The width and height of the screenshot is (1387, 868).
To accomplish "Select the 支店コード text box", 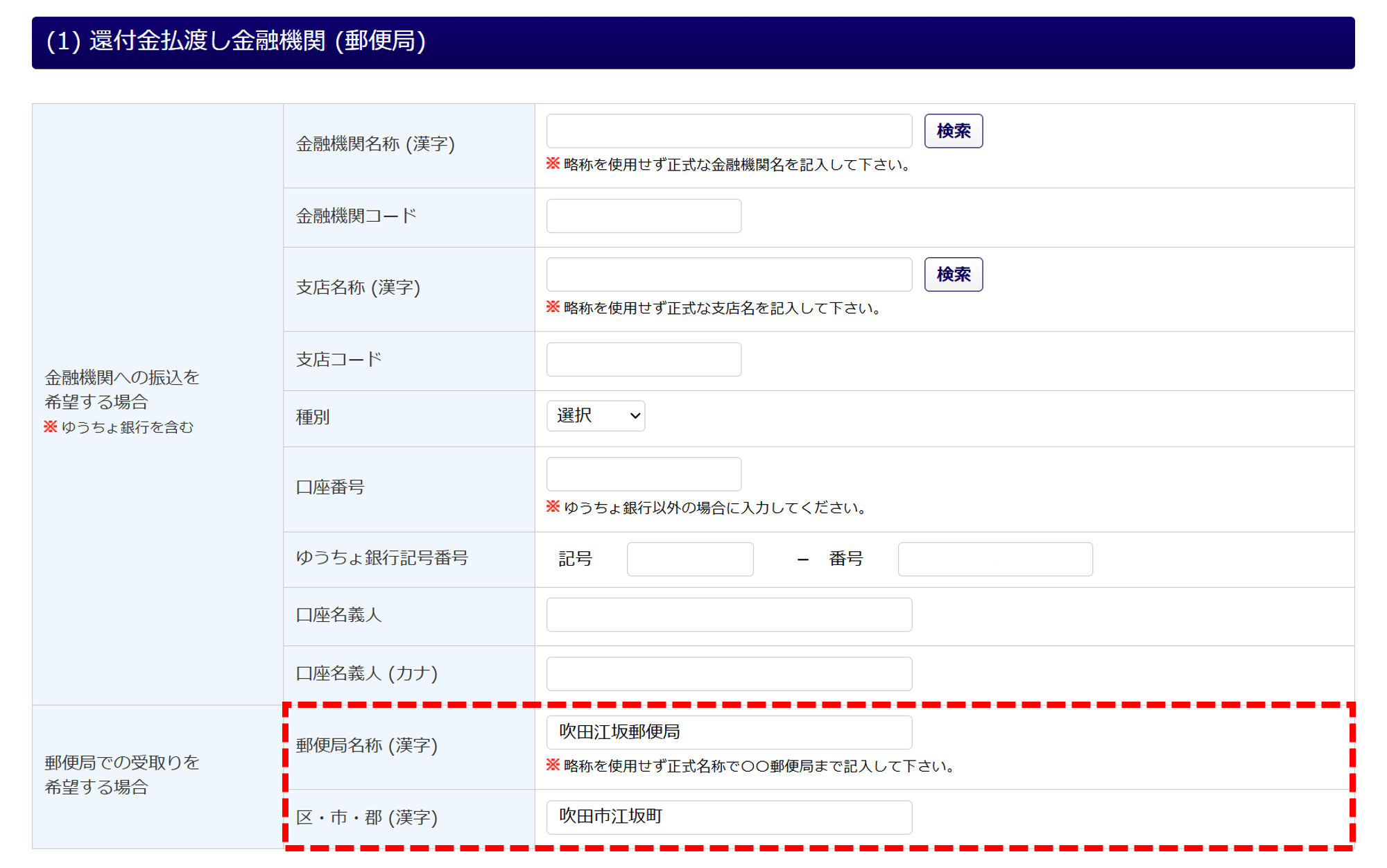I will click(x=643, y=360).
